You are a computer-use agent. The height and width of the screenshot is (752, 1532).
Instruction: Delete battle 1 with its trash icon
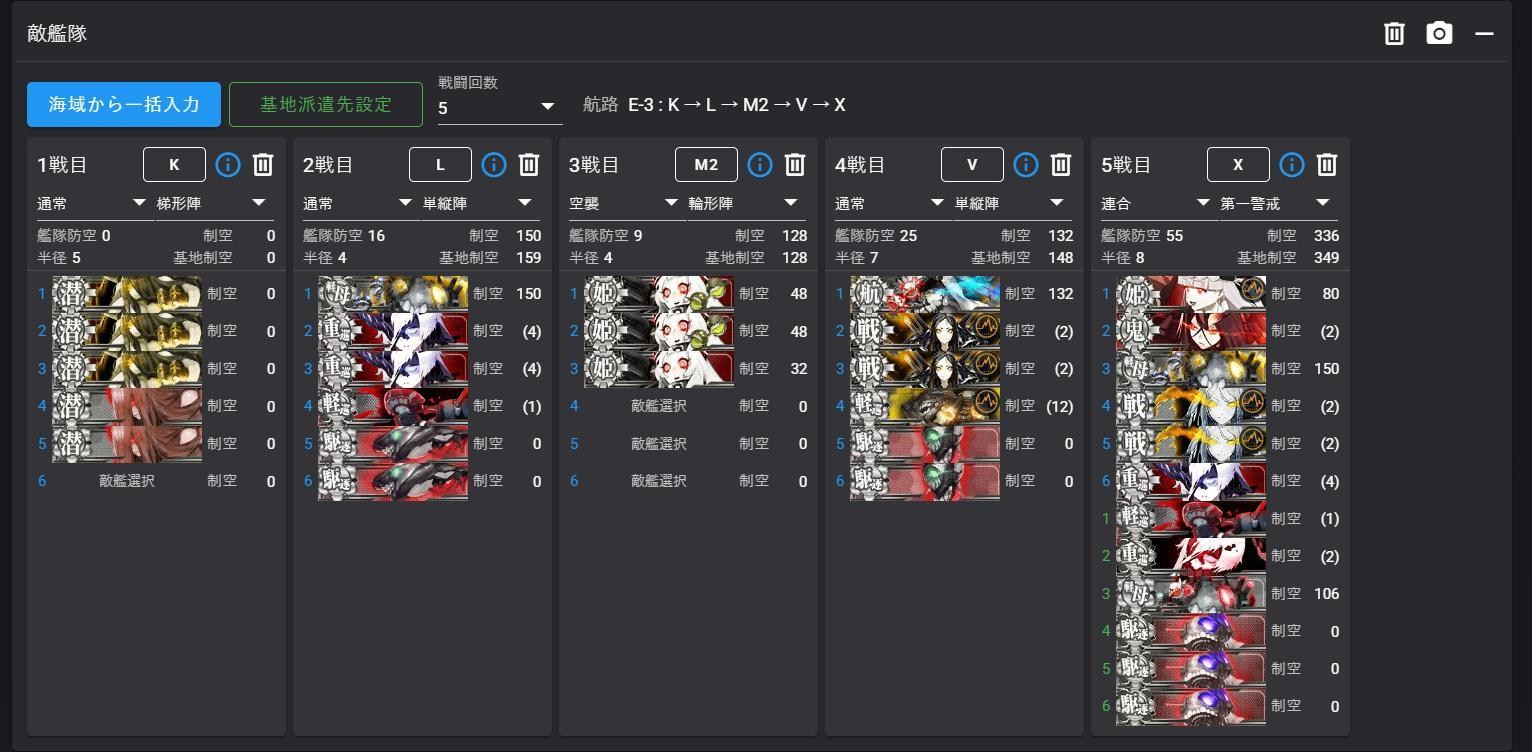click(x=263, y=165)
